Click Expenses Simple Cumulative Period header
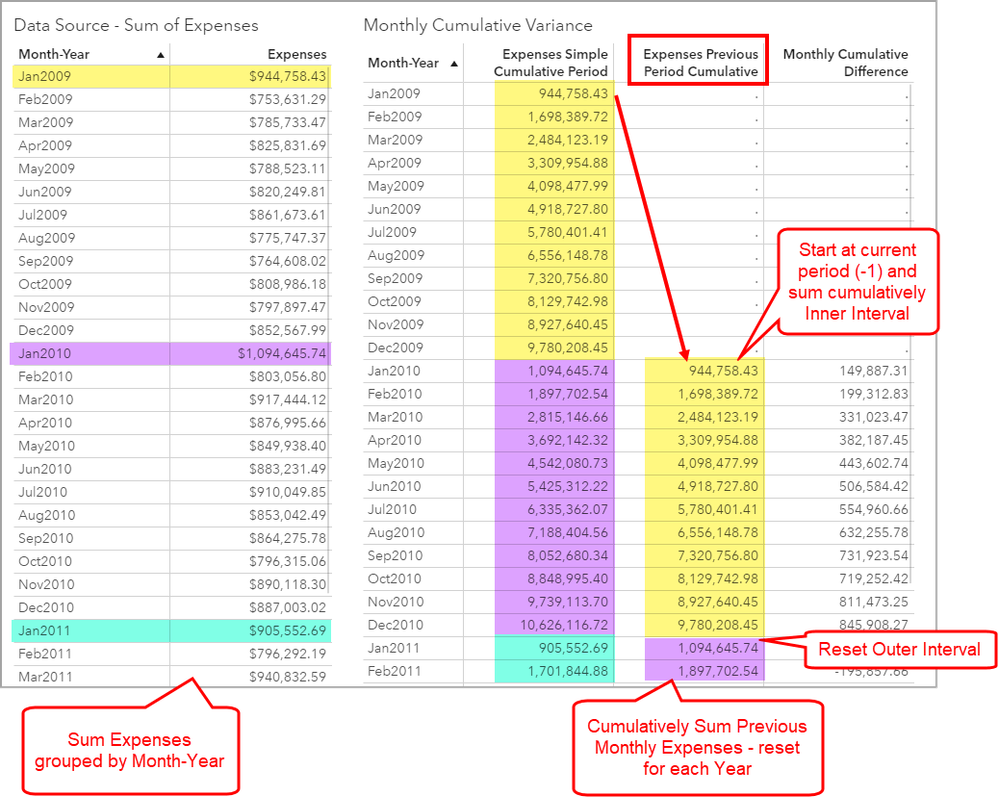The width and height of the screenshot is (999, 798). point(550,62)
